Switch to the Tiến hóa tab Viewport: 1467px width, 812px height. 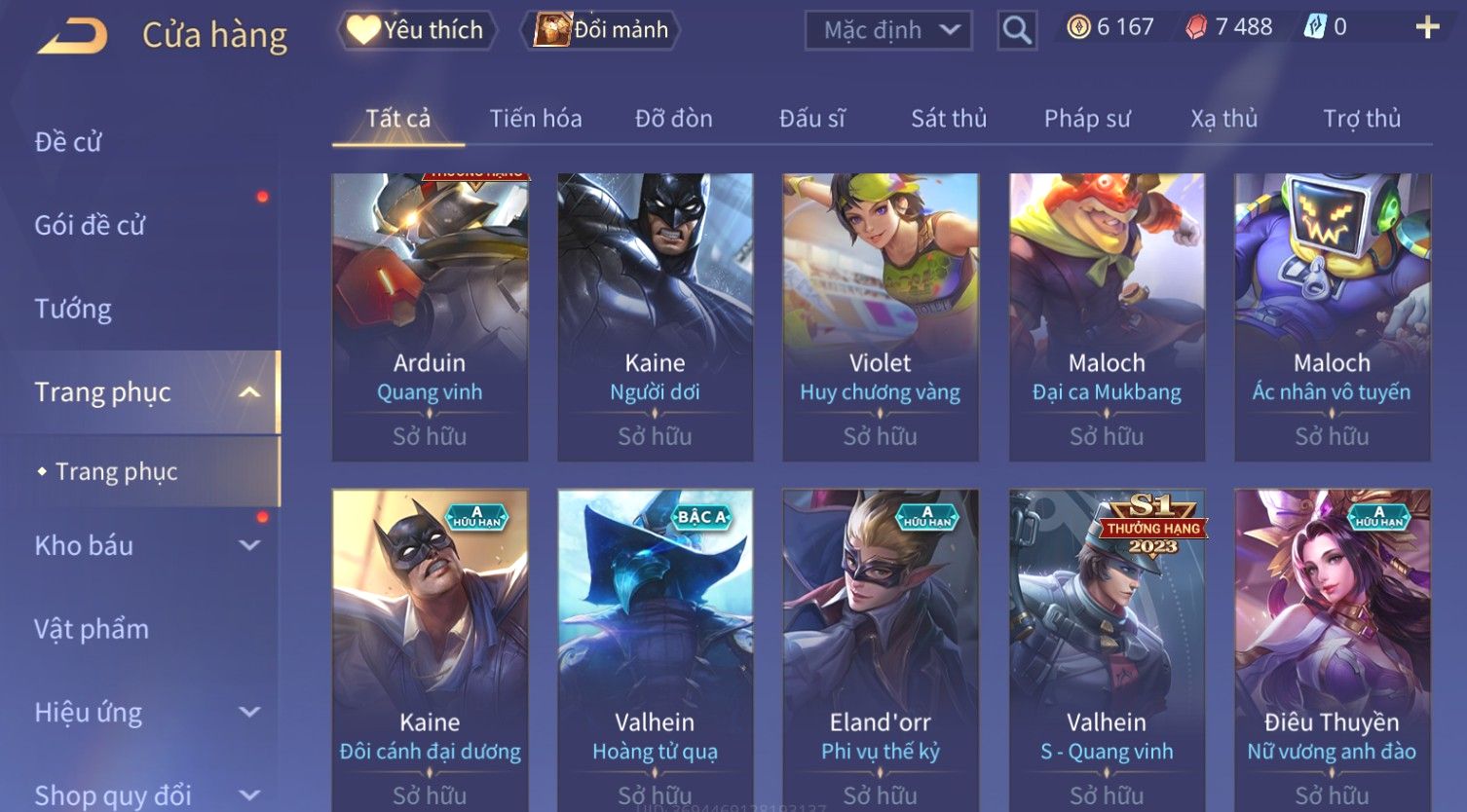coord(536,119)
